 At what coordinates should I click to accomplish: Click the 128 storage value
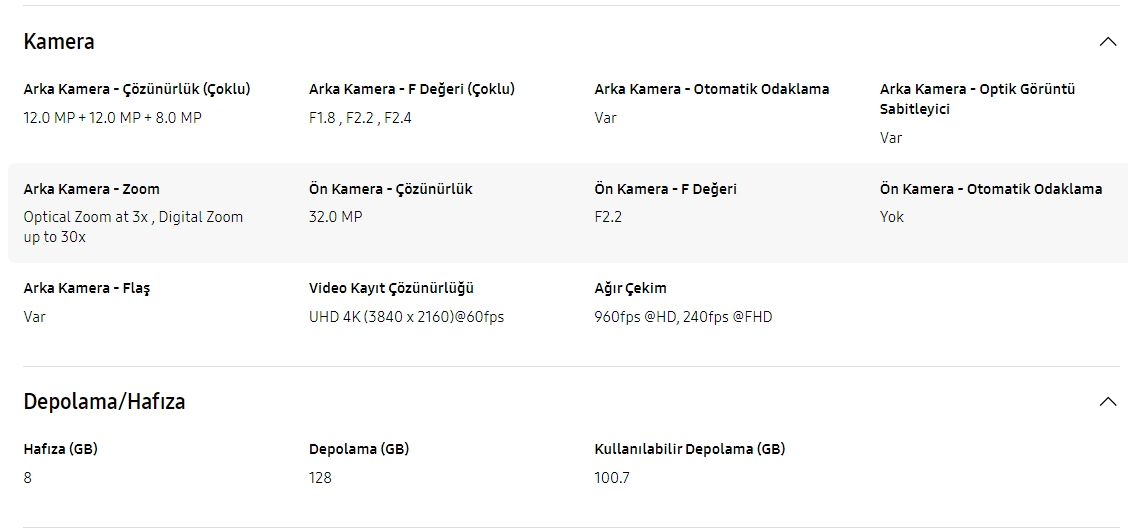pyautogui.click(x=320, y=477)
